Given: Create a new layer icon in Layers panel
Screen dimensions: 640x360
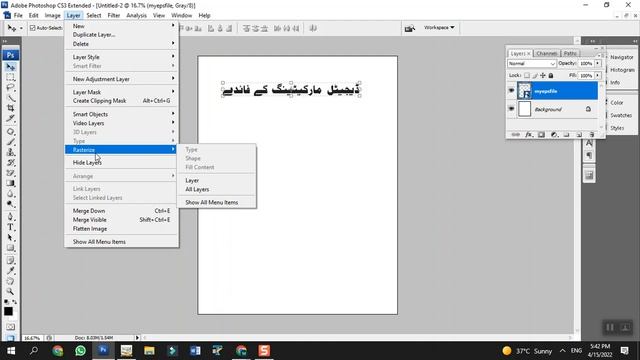Looking at the screenshot, I should coord(579,134).
